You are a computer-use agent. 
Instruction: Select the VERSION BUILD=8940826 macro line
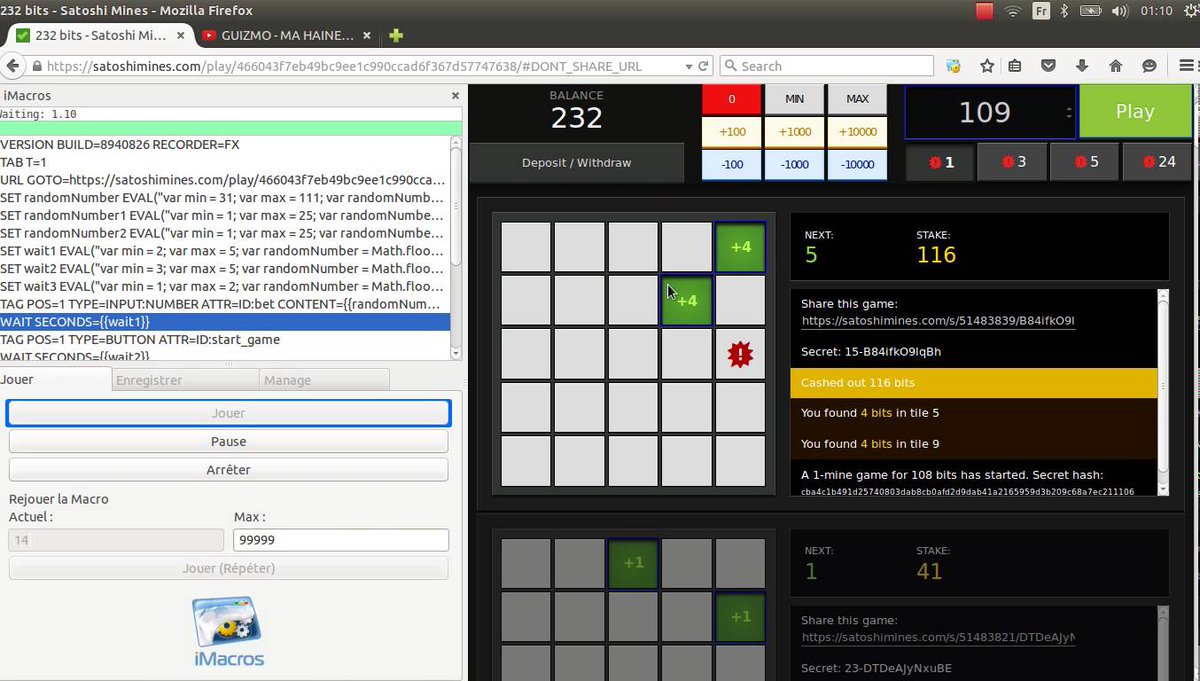point(225,144)
